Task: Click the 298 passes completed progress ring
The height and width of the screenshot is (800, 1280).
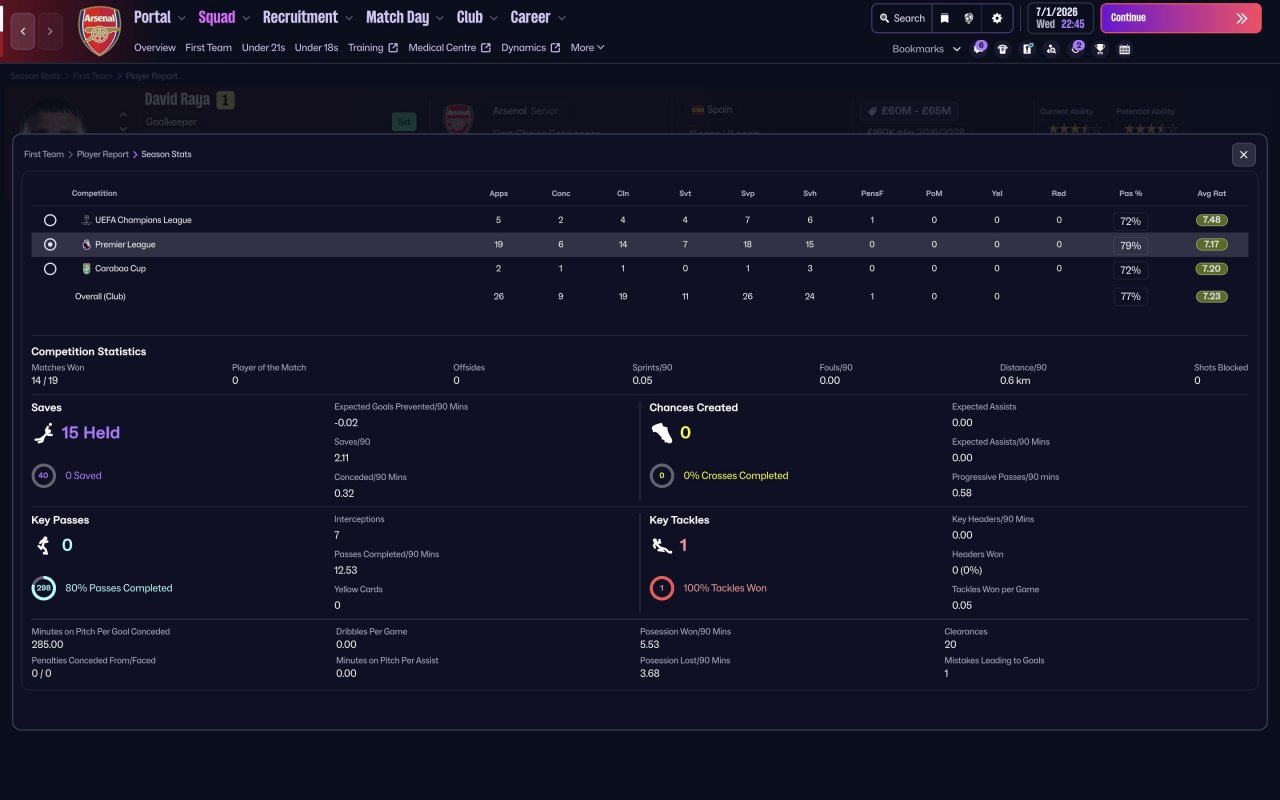Action: (x=43, y=588)
